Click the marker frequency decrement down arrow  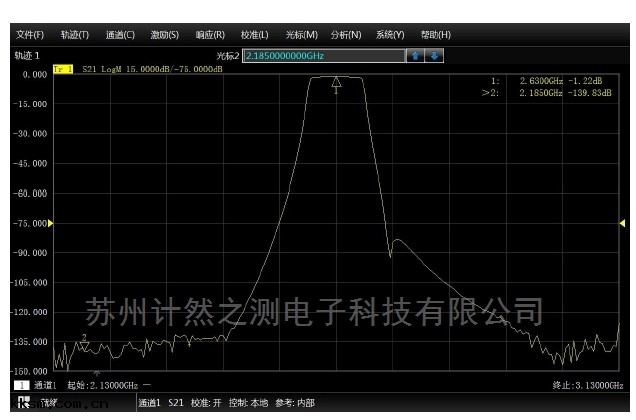(434, 55)
